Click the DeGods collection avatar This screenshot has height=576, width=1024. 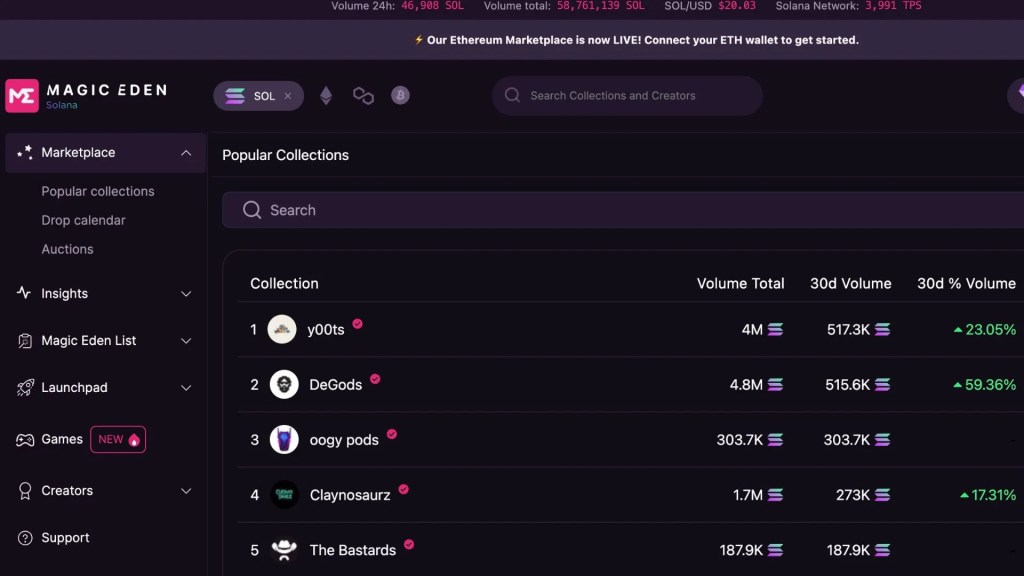284,385
